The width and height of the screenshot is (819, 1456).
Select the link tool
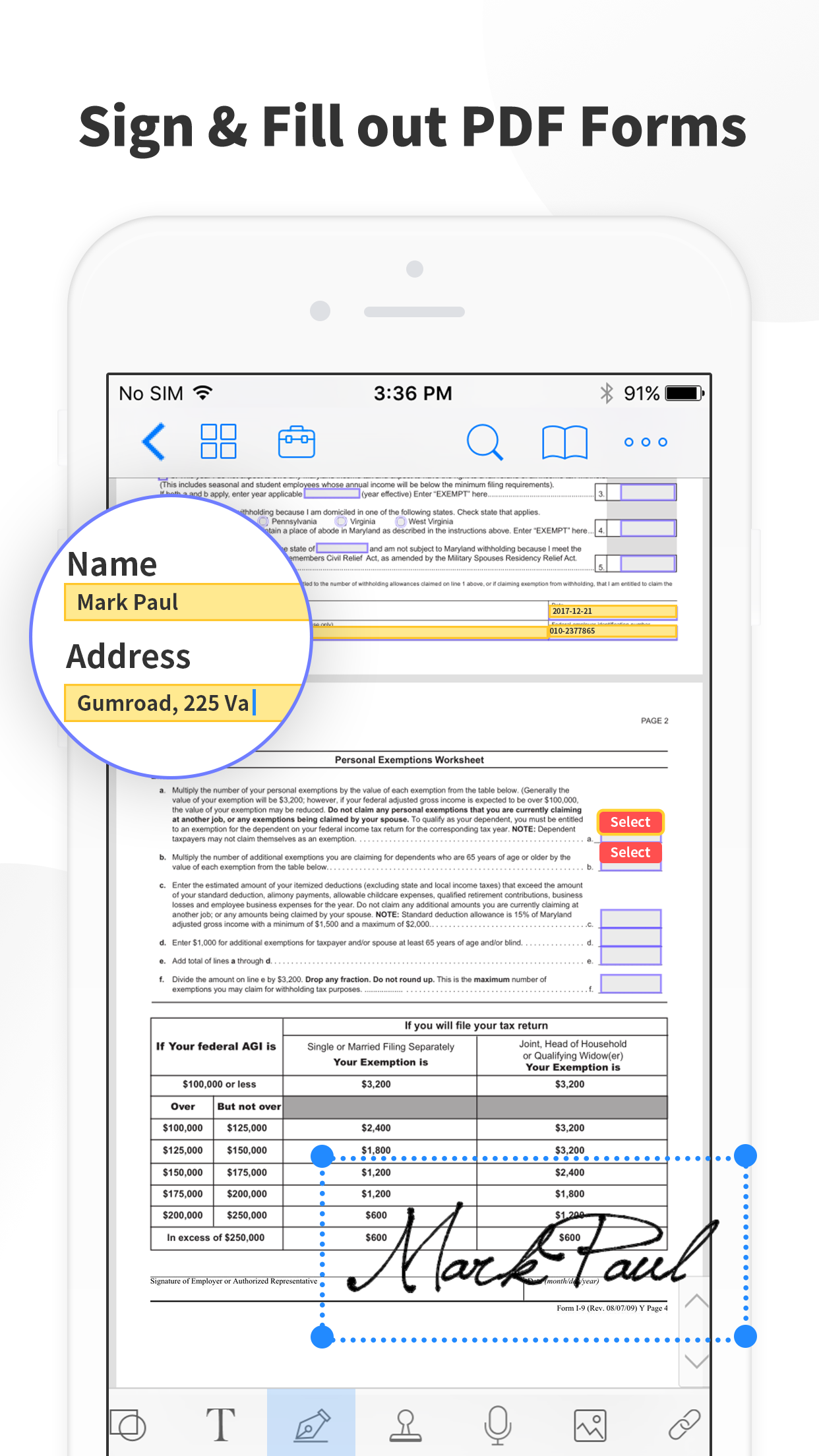tap(684, 1424)
